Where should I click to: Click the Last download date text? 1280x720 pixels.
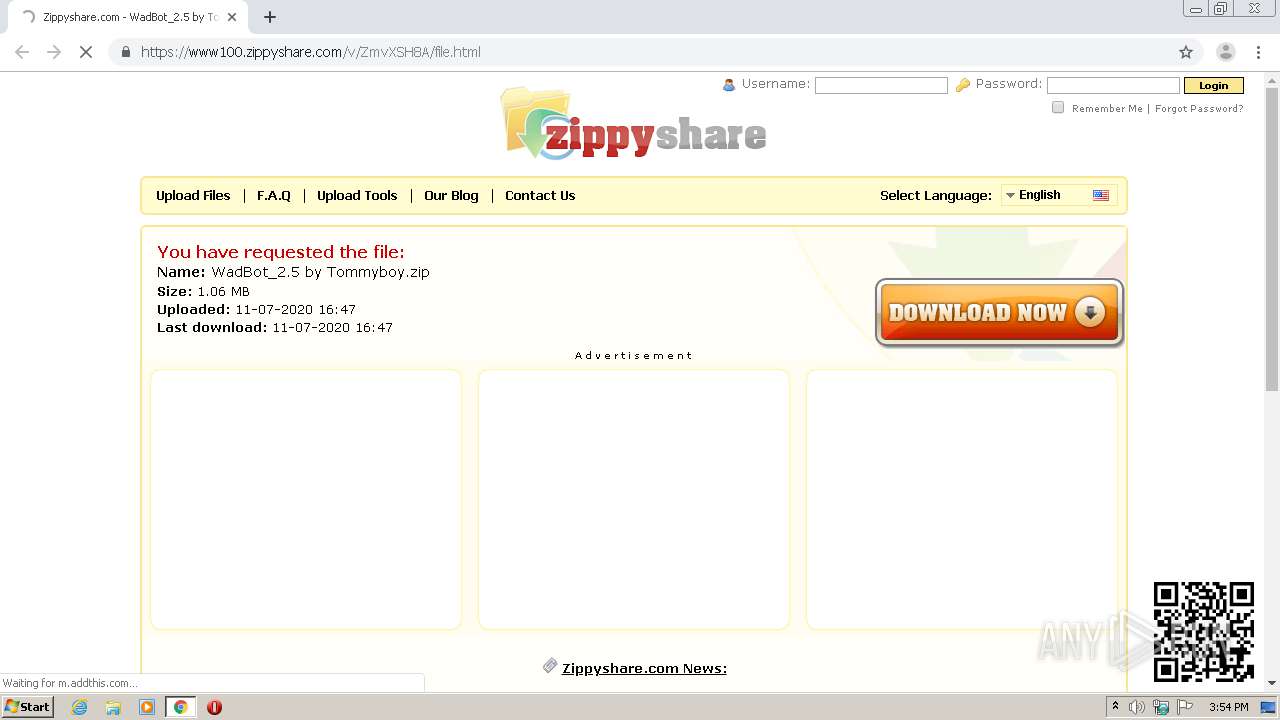[x=275, y=328]
